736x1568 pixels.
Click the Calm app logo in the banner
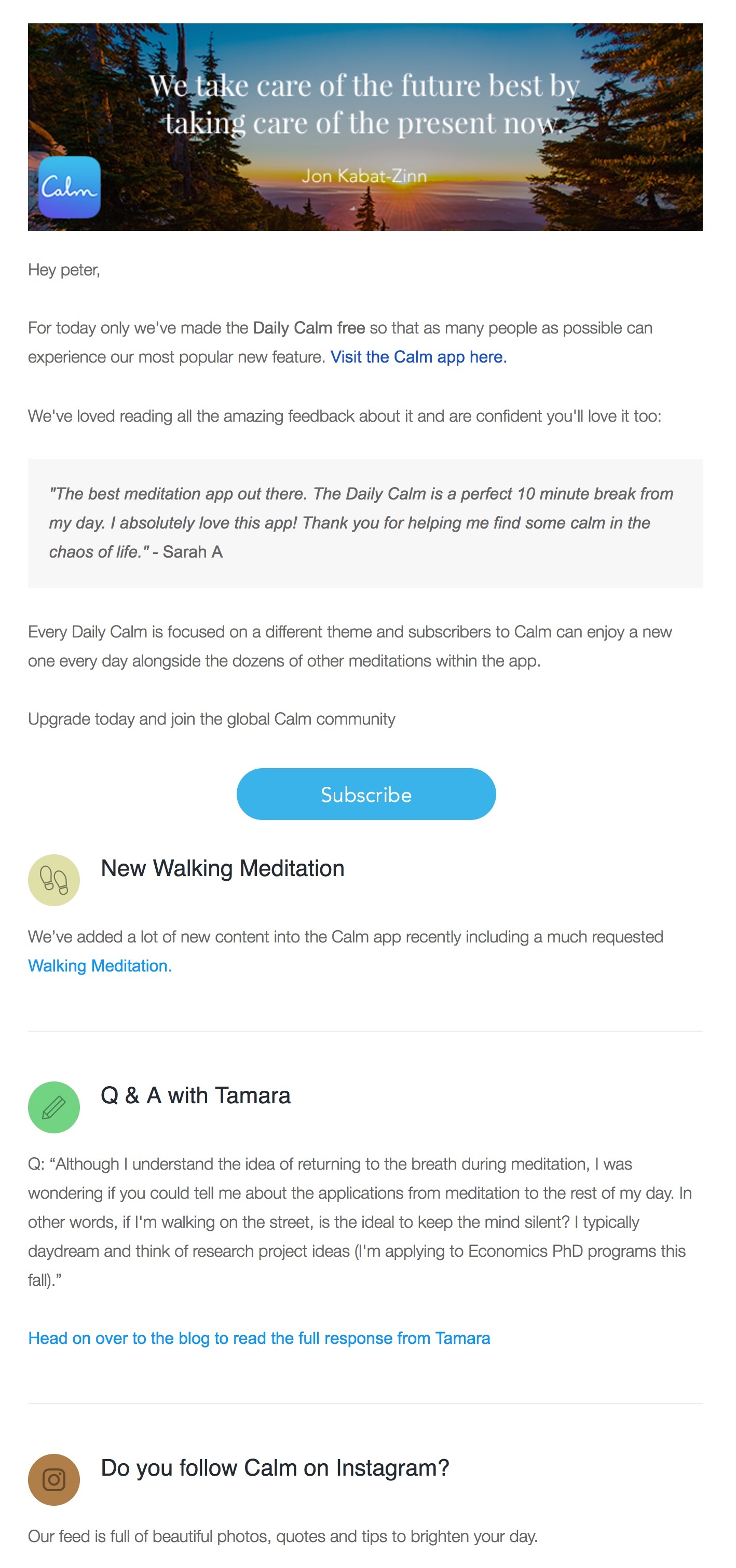coord(70,187)
